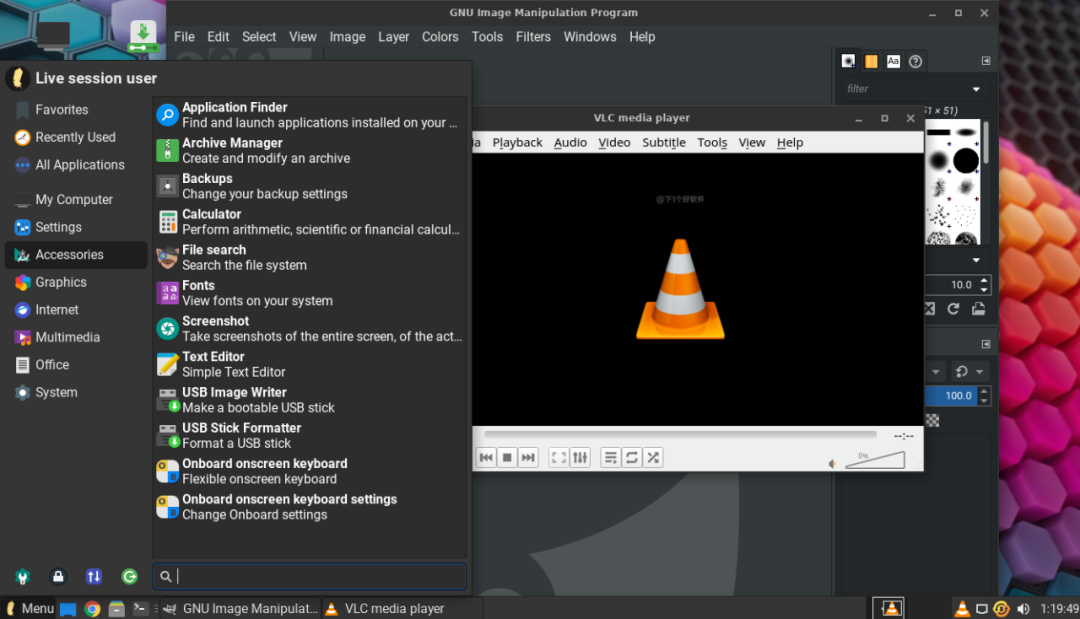1080x619 pixels.
Task: Open the GIMP brush filter dropdown
Action: (976, 89)
